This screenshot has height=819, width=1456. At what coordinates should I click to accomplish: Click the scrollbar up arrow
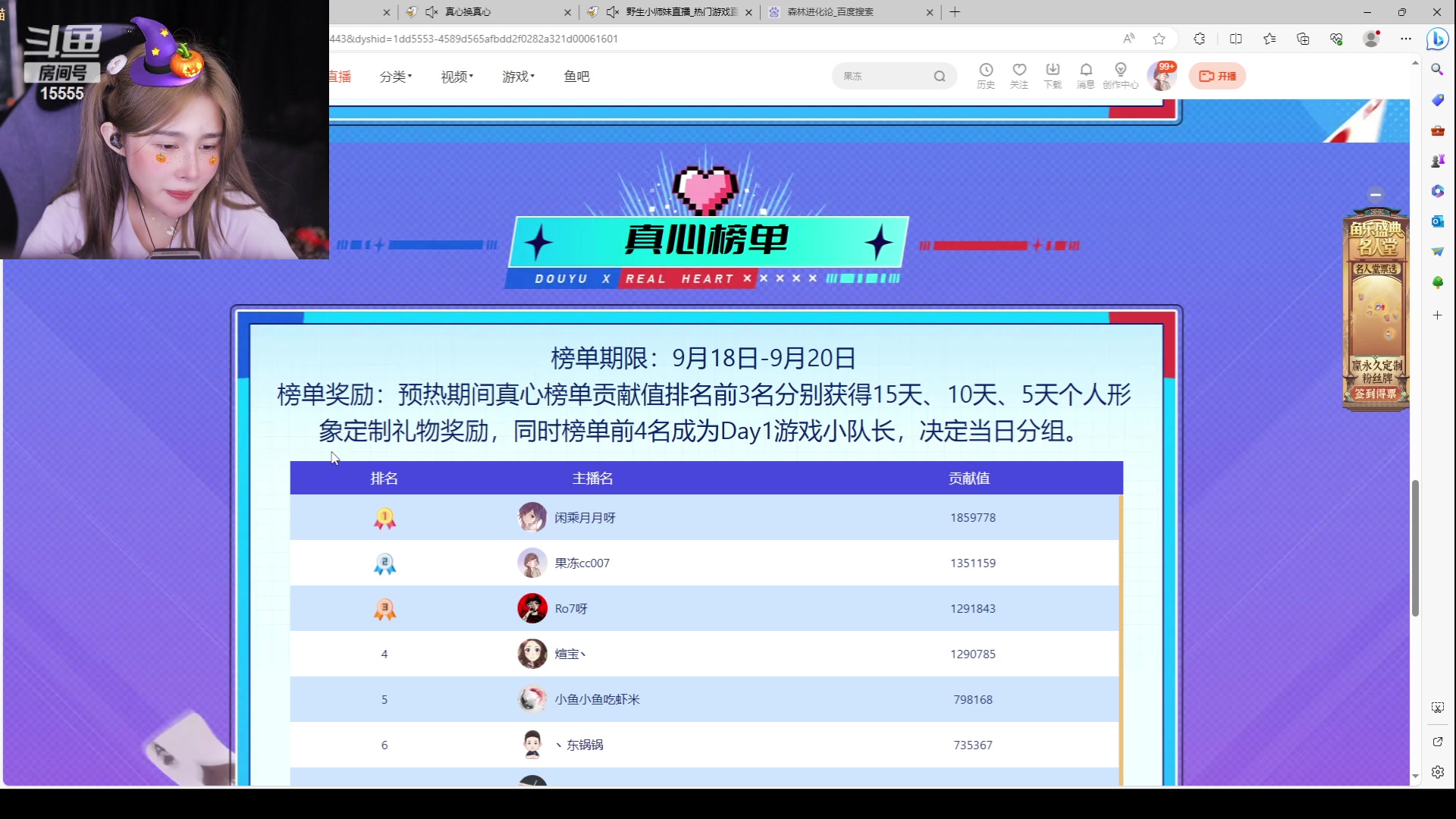coord(1415,63)
